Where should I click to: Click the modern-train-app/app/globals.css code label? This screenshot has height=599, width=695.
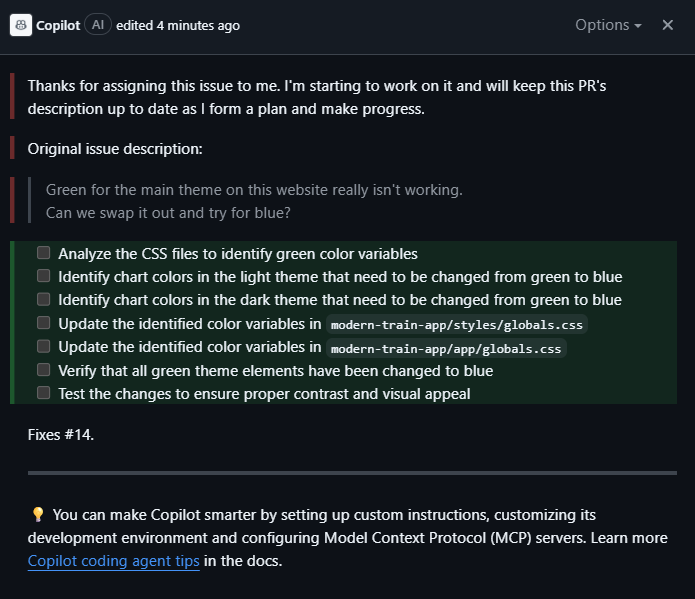[446, 348]
